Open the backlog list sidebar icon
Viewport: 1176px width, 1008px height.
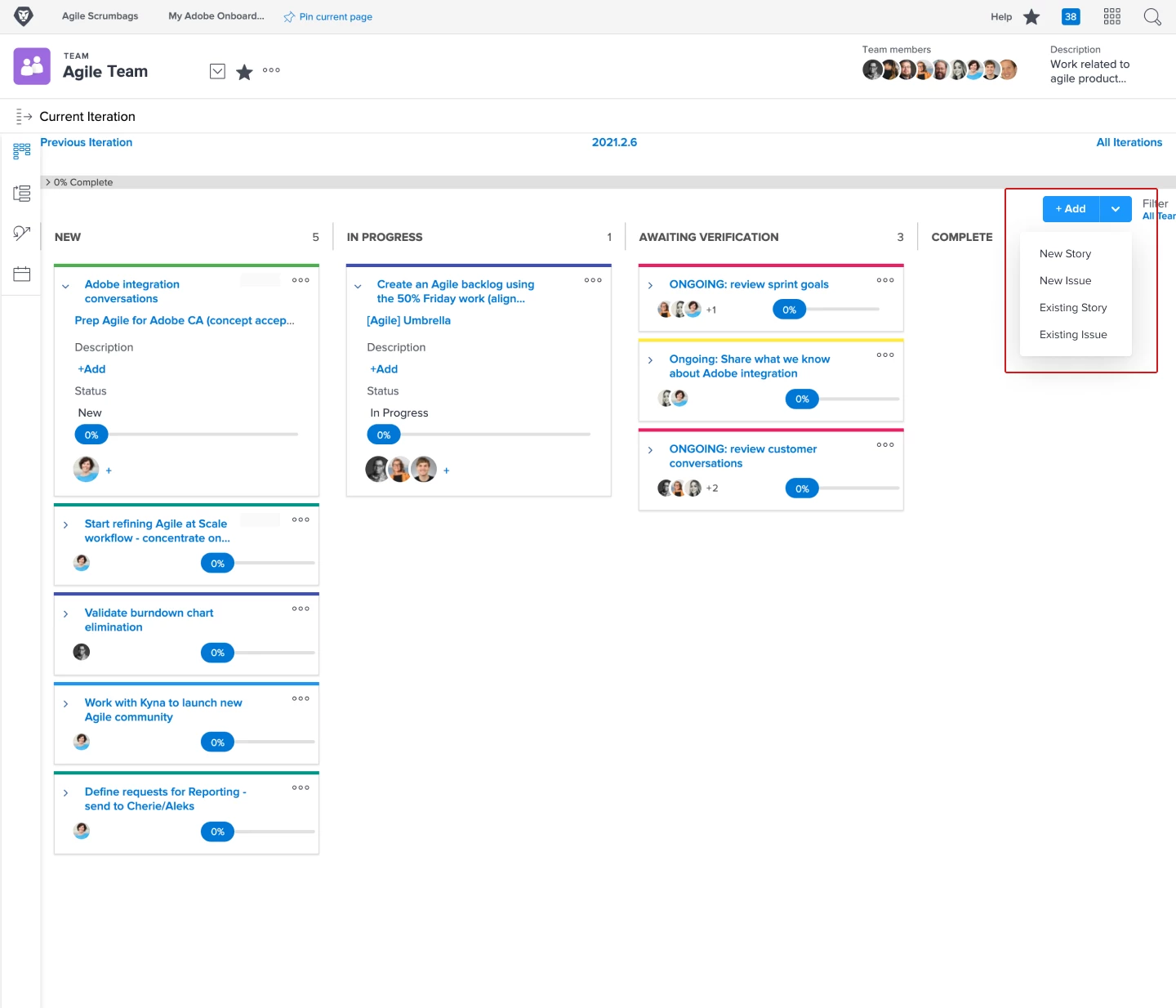coord(21,193)
